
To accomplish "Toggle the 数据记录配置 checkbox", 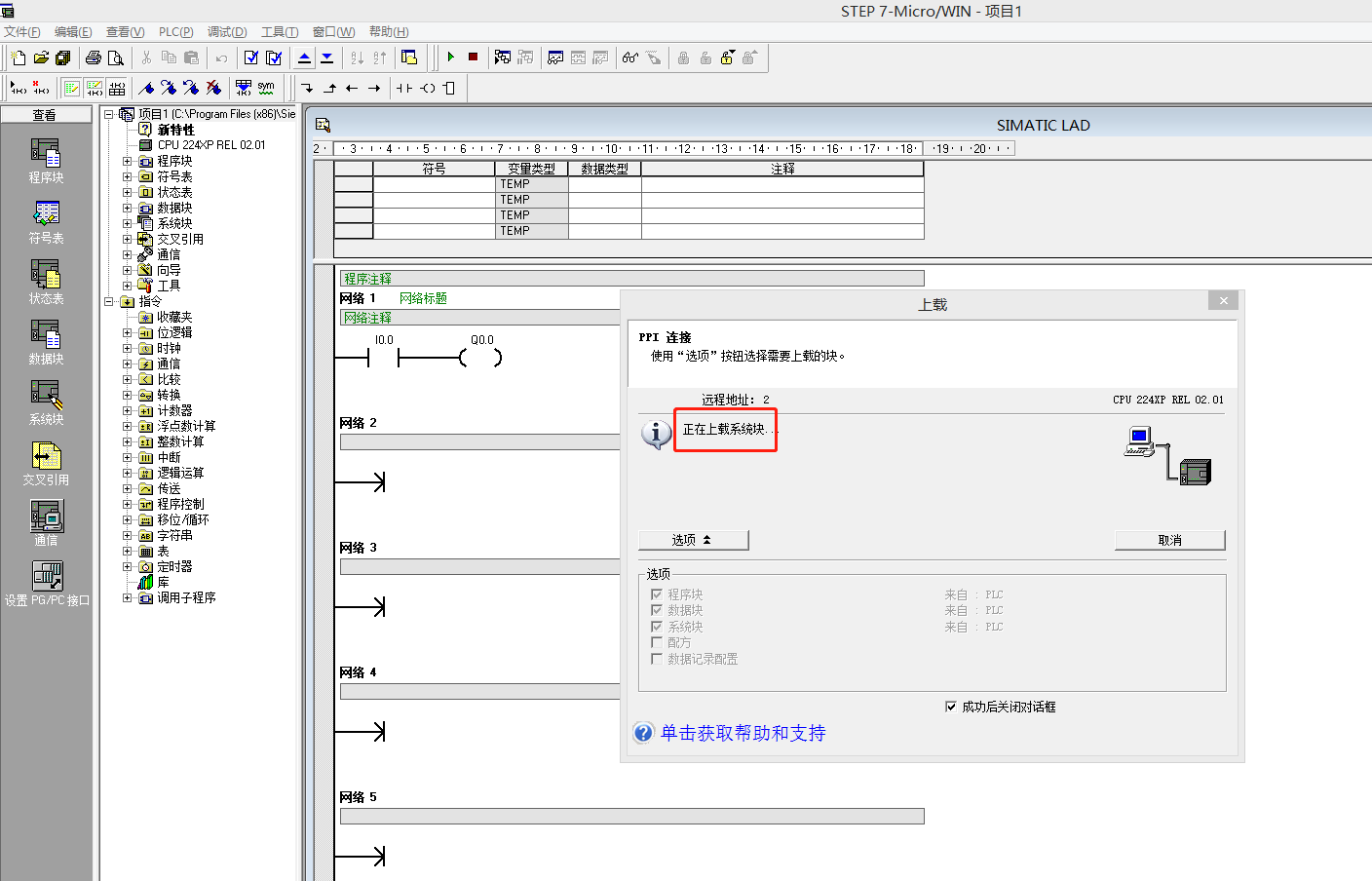I will 657,659.
